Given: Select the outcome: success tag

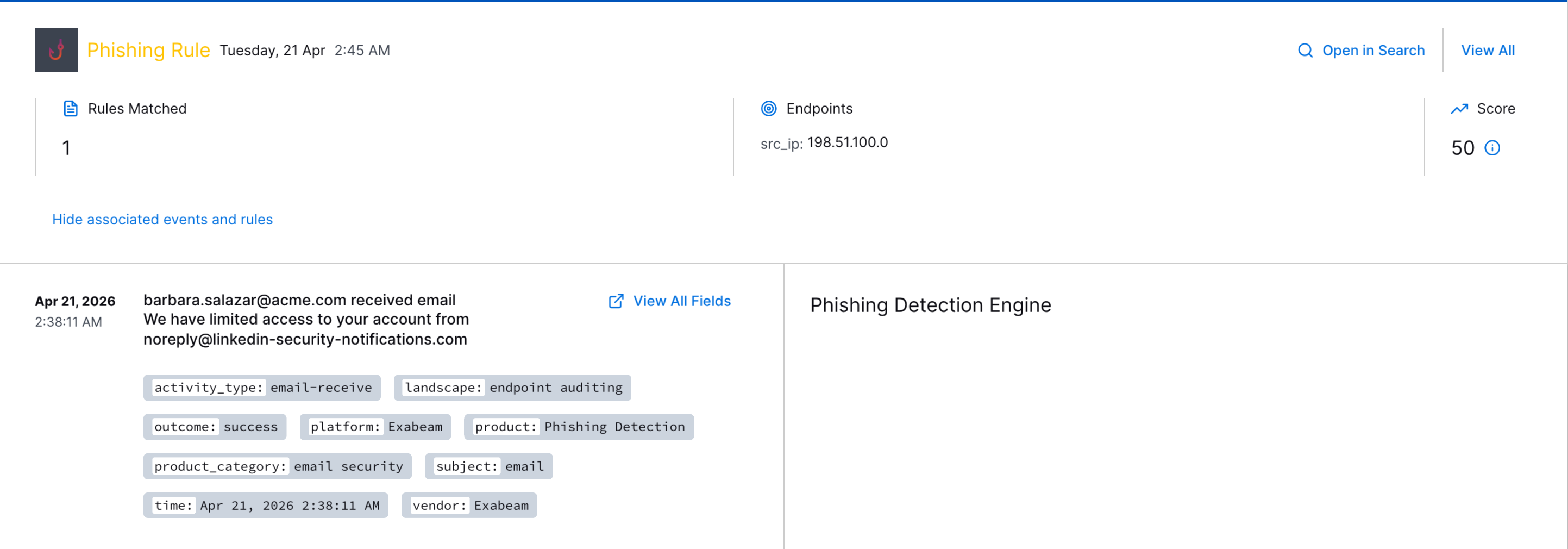Looking at the screenshot, I should (216, 427).
